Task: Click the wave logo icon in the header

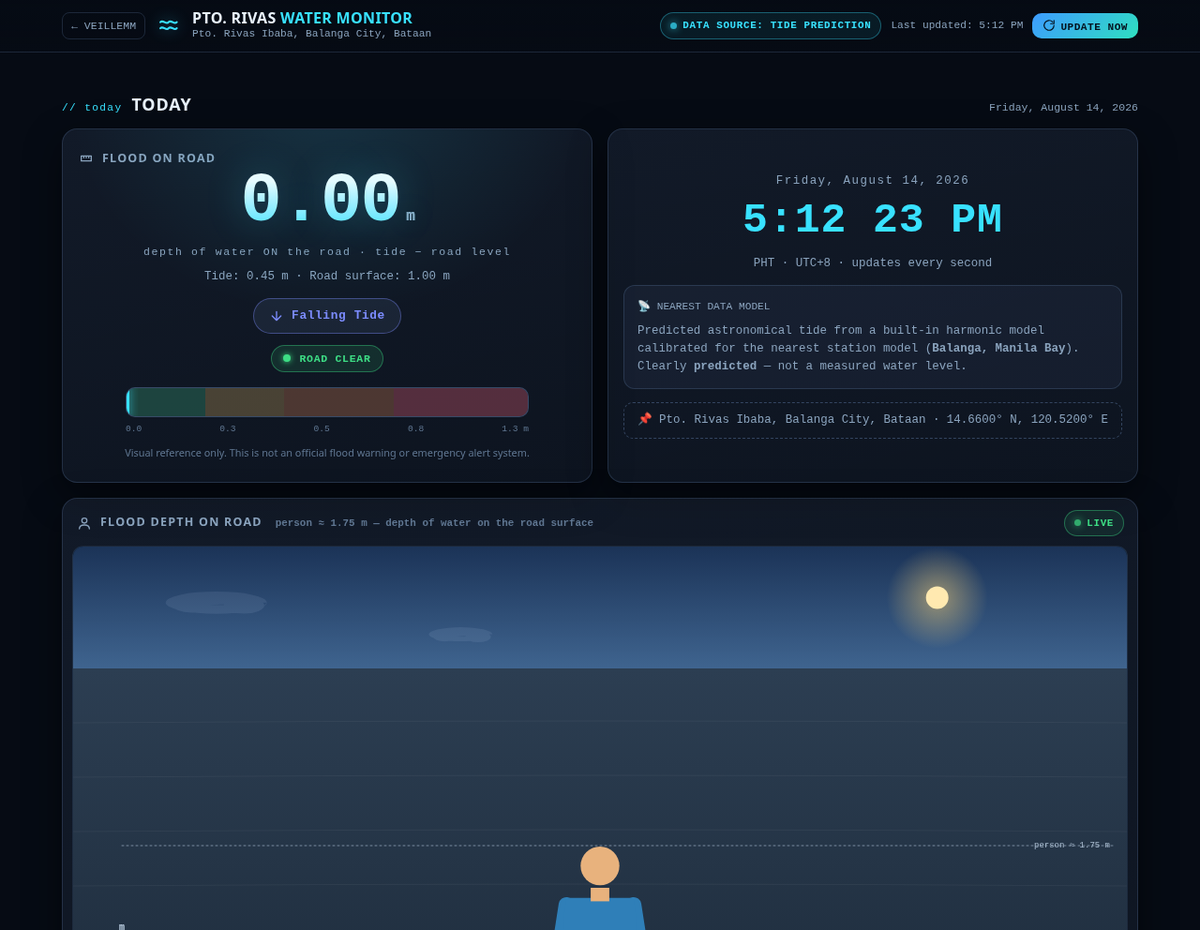Action: pos(168,25)
